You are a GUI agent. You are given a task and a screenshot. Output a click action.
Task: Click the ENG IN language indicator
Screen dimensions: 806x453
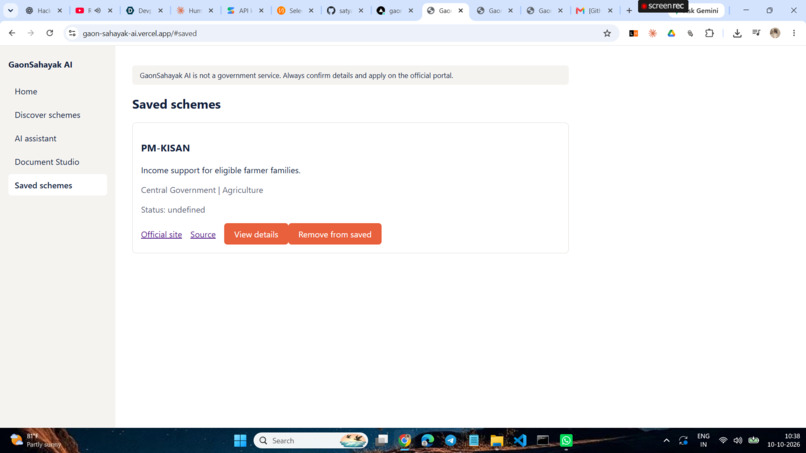click(x=703, y=441)
